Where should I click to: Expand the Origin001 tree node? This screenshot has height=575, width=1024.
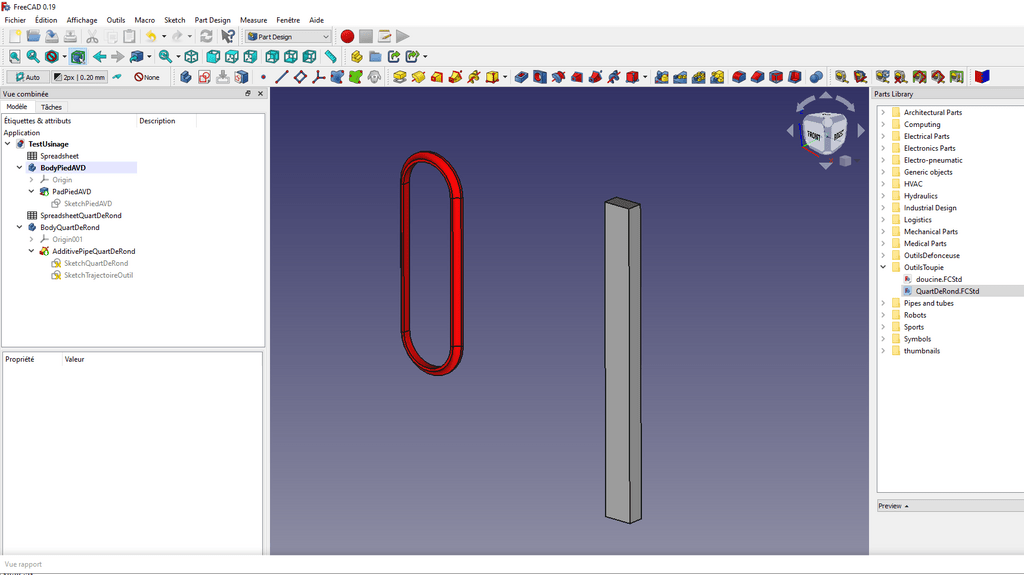[32, 240]
